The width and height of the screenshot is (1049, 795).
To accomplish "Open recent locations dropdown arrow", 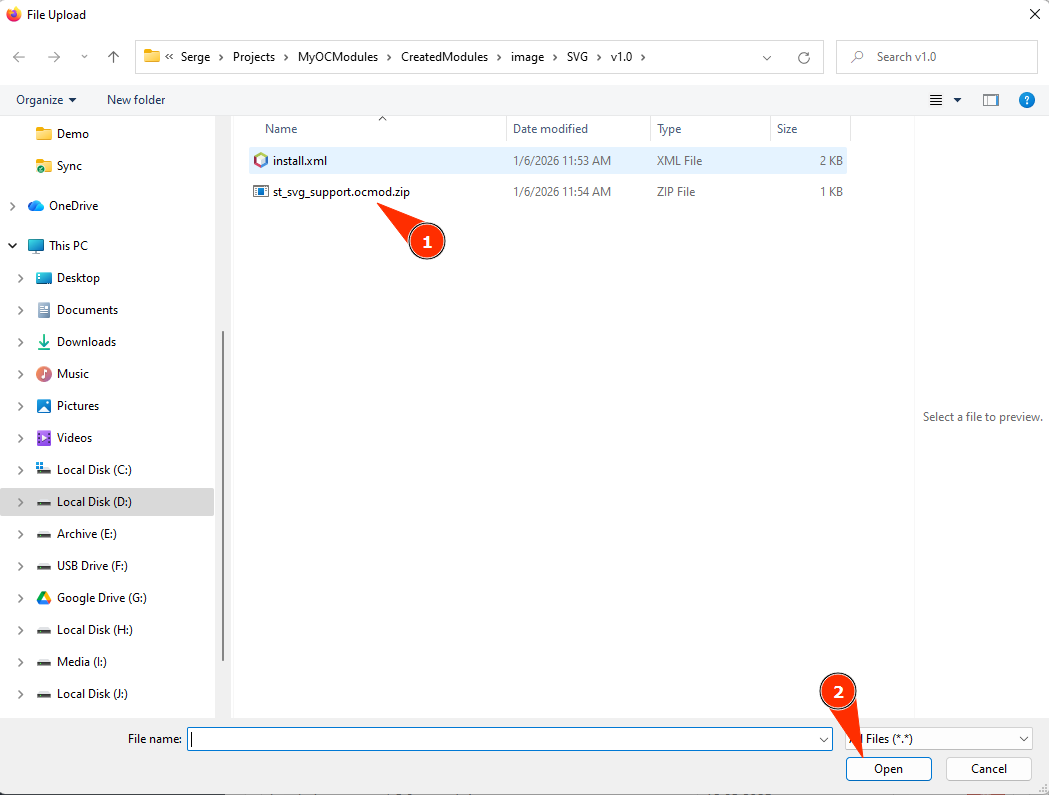I will click(x=84, y=57).
